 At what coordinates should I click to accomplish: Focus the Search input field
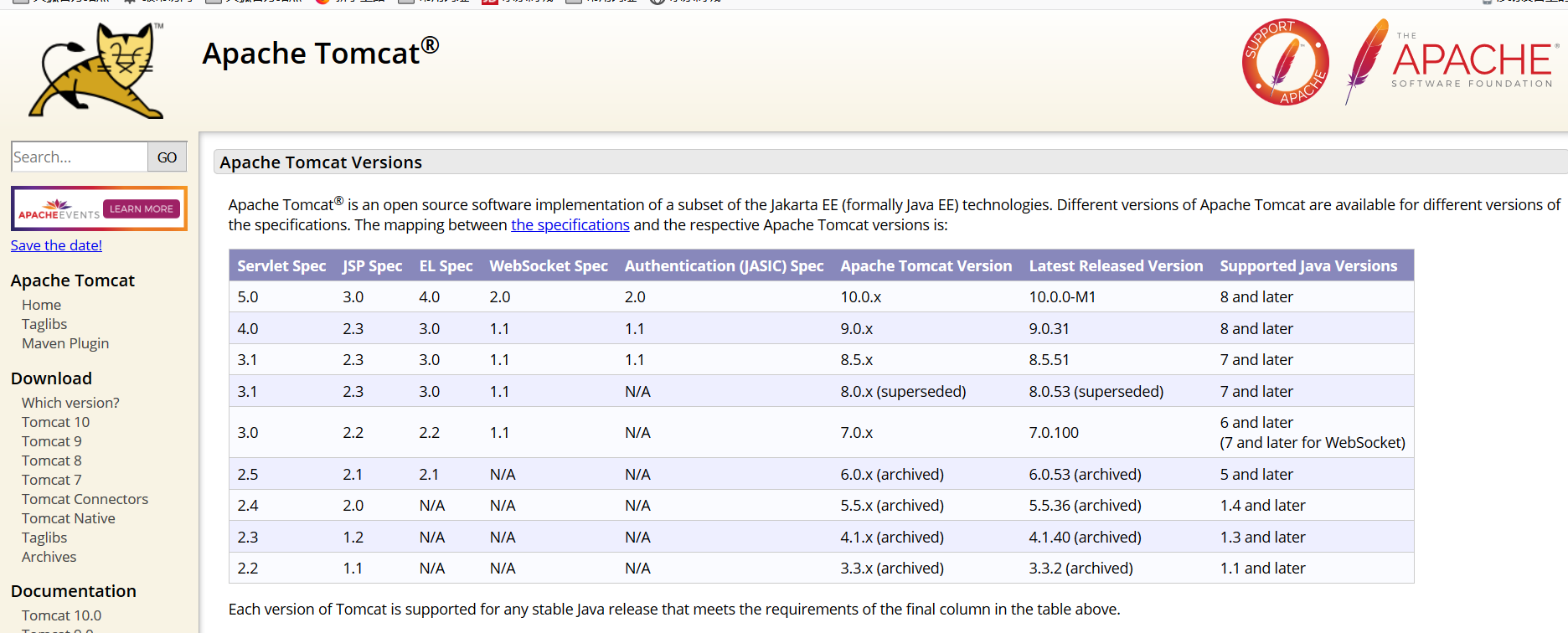(x=80, y=157)
